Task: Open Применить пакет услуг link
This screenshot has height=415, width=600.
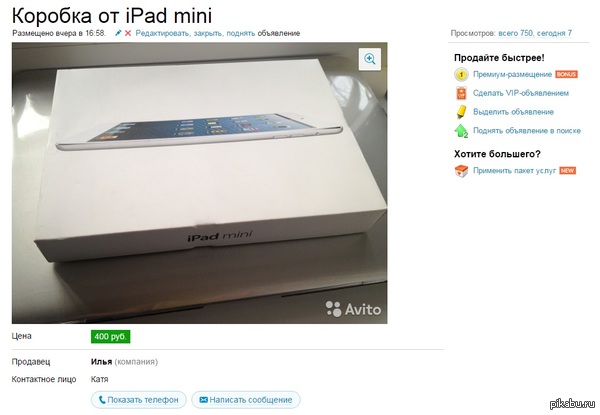Action: click(514, 171)
